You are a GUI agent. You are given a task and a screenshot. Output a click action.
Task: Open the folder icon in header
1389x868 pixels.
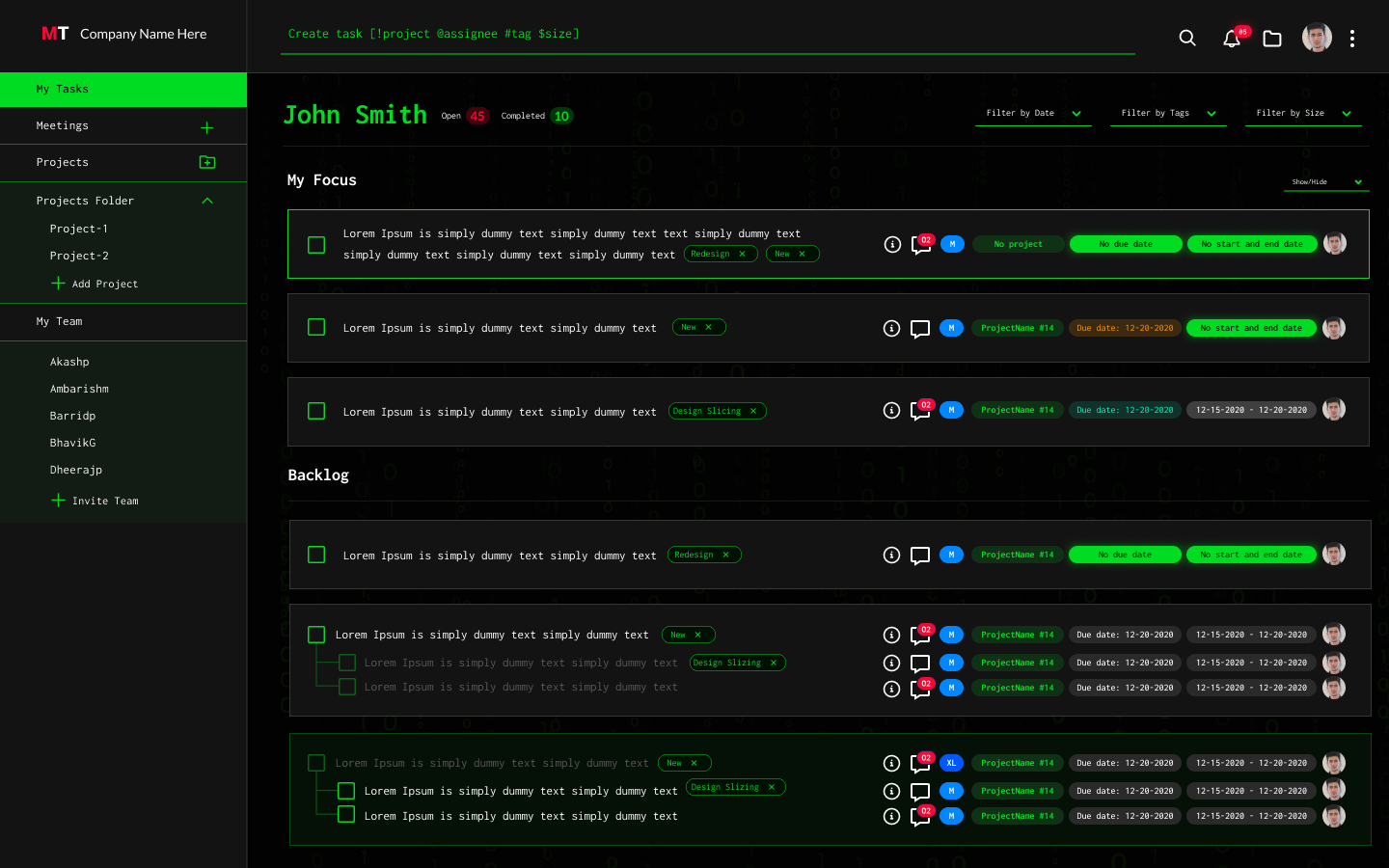[1272, 39]
